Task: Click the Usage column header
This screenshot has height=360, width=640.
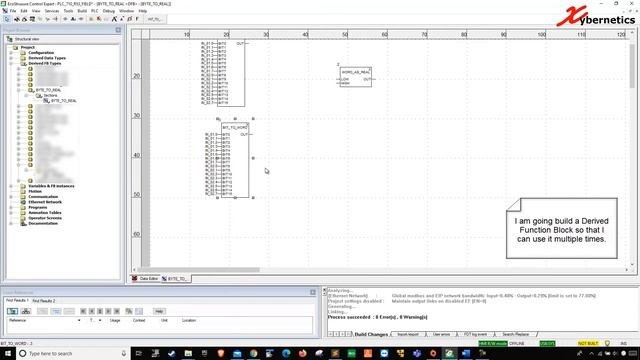Action: (x=115, y=320)
